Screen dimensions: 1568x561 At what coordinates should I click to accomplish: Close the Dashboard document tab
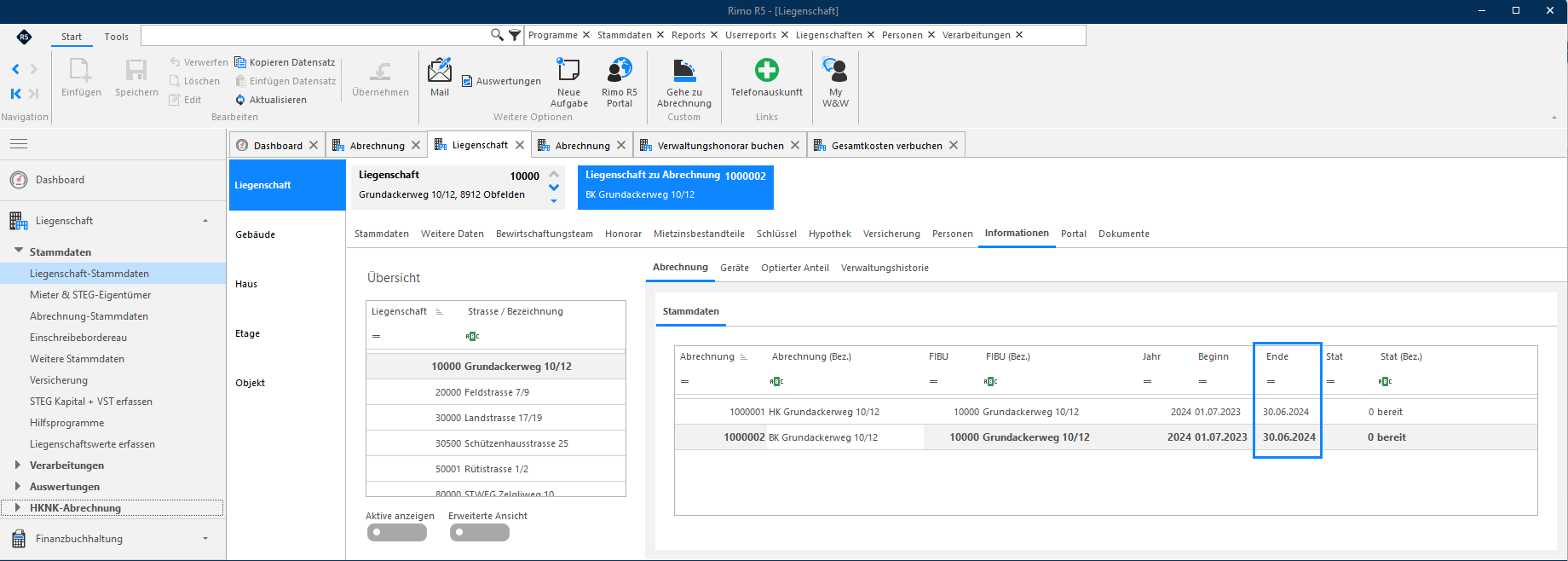point(314,146)
